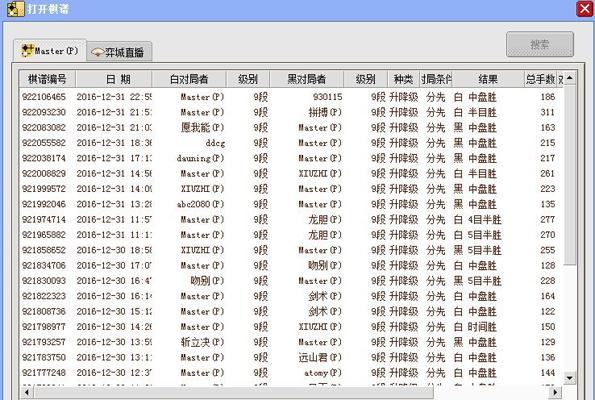The height and width of the screenshot is (400, 595).
Task: Select game record 922008829
Action: pyautogui.click(x=291, y=173)
